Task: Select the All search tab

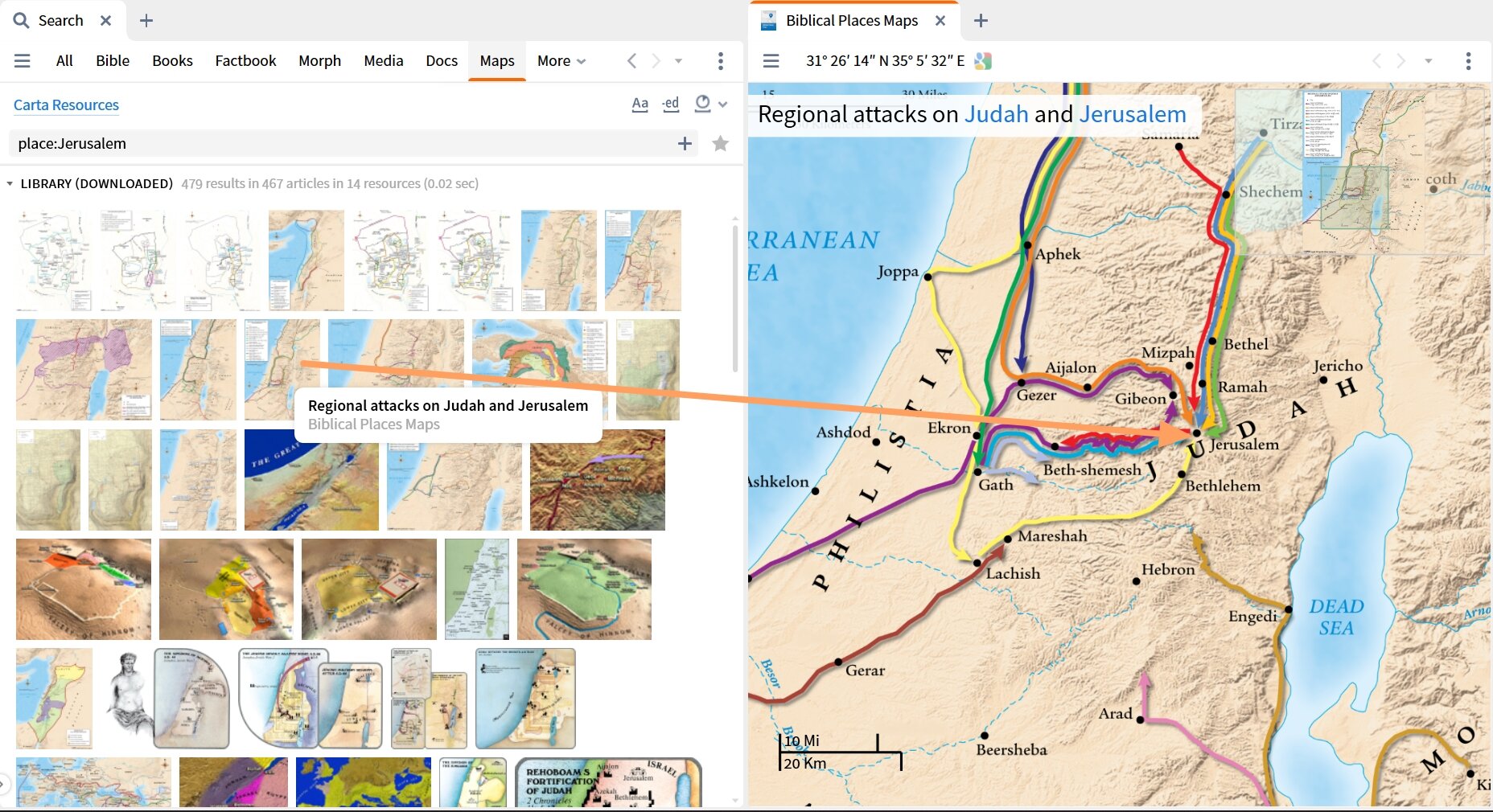Action: (x=64, y=60)
